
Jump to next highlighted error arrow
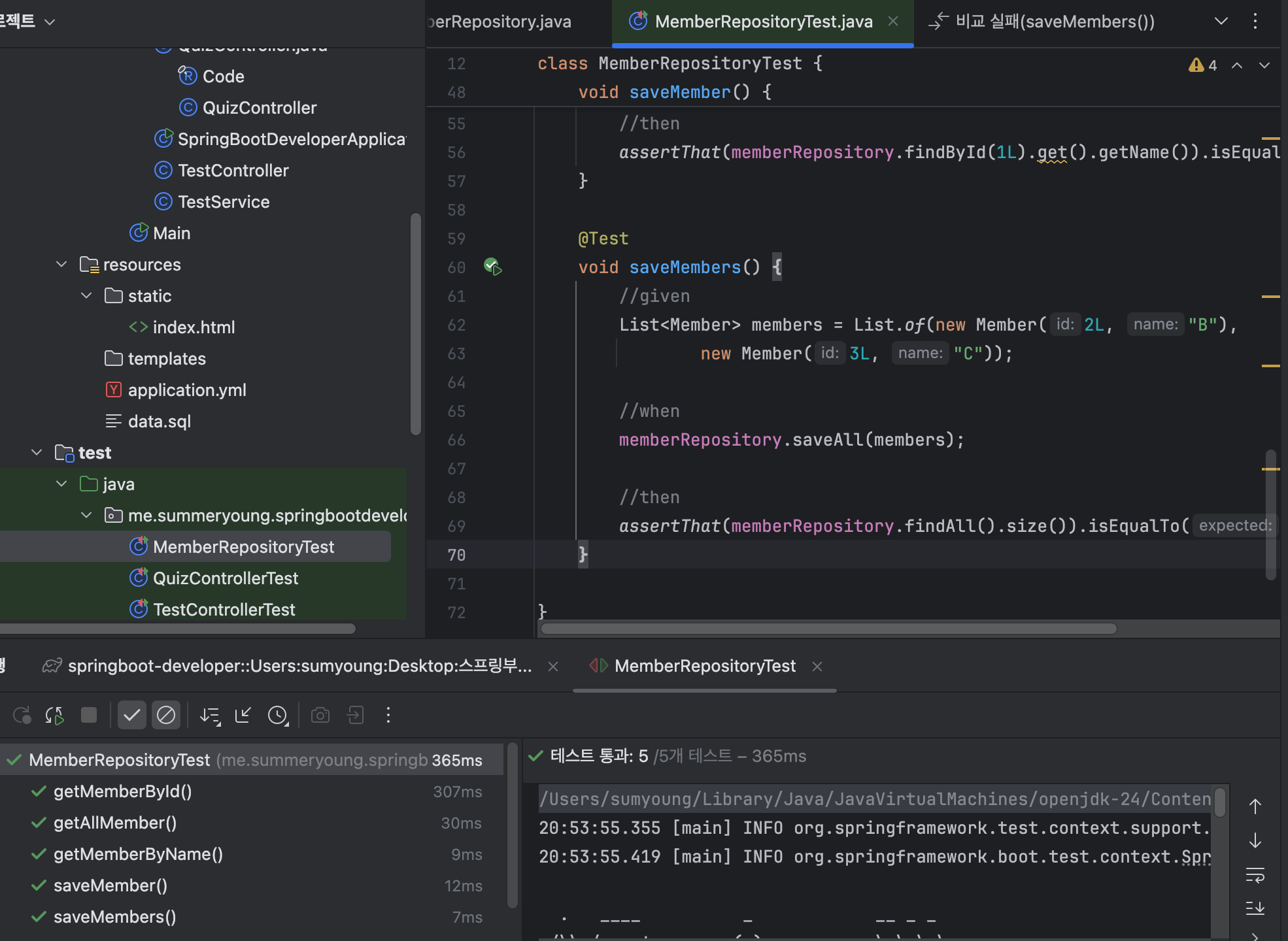pos(1264,65)
